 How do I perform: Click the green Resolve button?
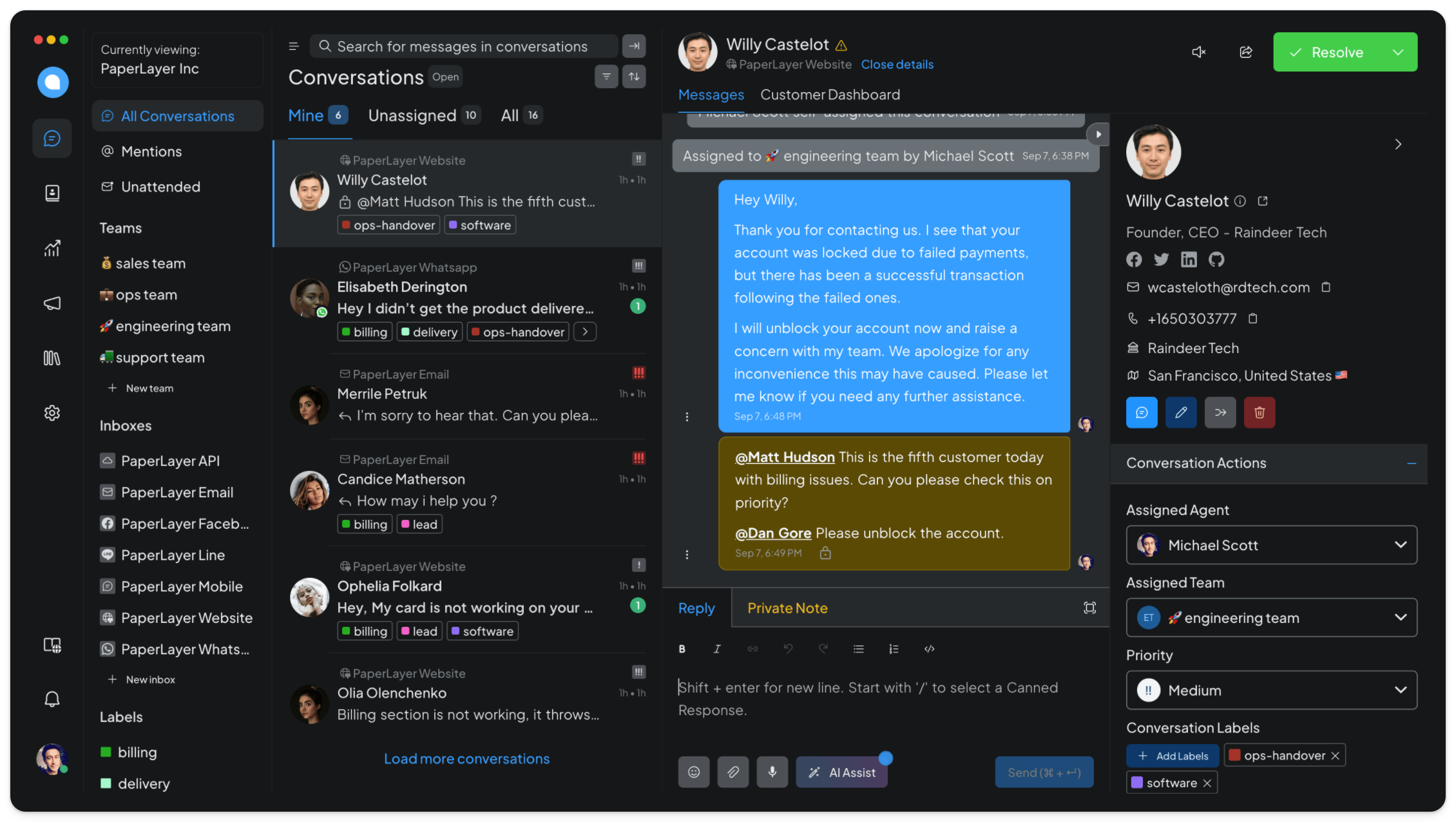pos(1327,52)
